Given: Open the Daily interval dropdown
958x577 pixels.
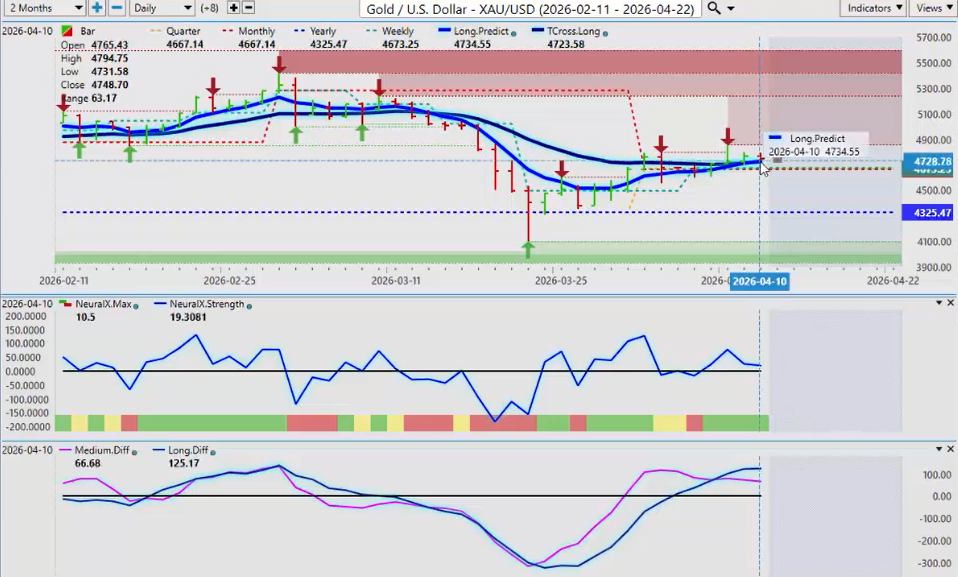Looking at the screenshot, I should [x=160, y=8].
